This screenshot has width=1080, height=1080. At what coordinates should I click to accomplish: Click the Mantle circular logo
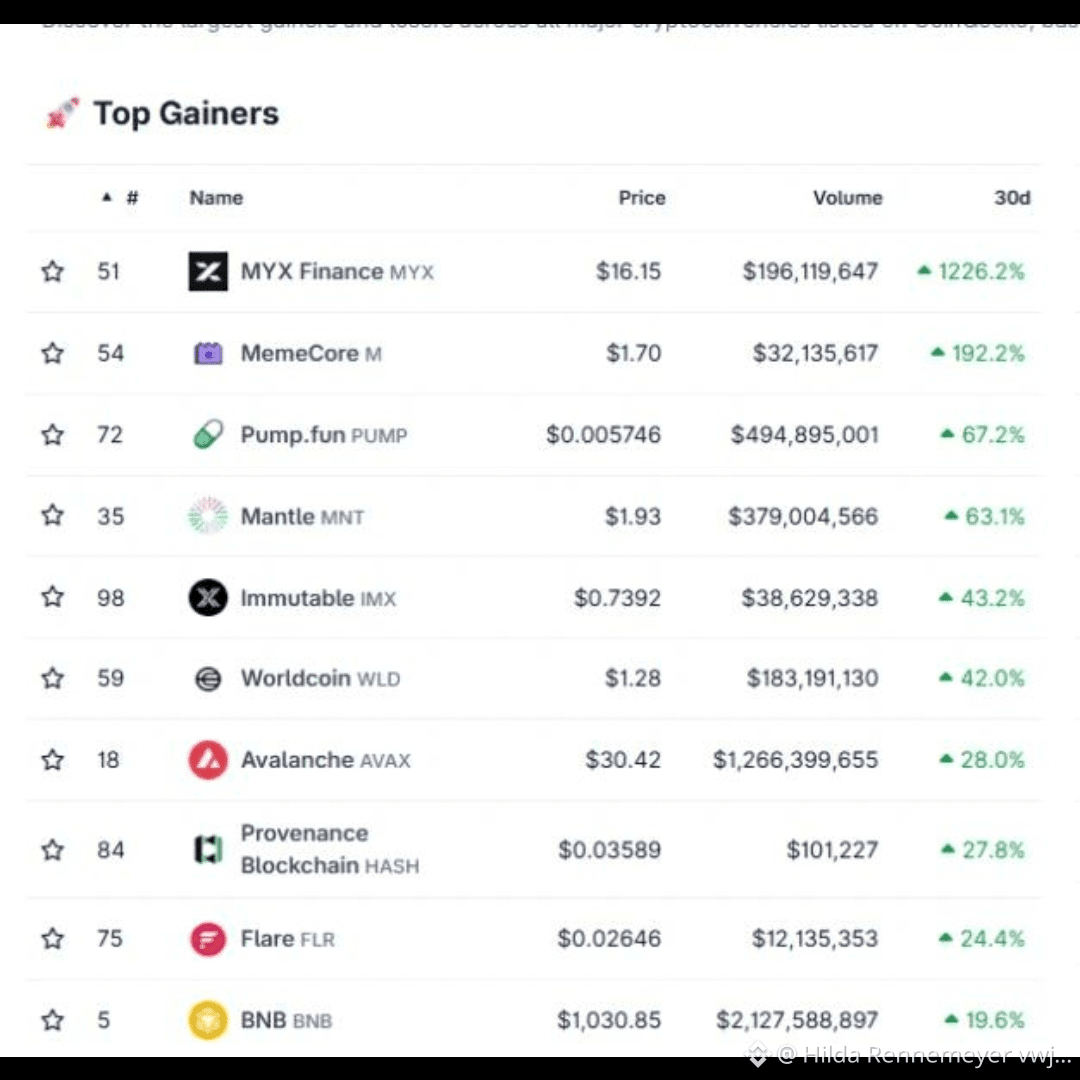pyautogui.click(x=208, y=516)
